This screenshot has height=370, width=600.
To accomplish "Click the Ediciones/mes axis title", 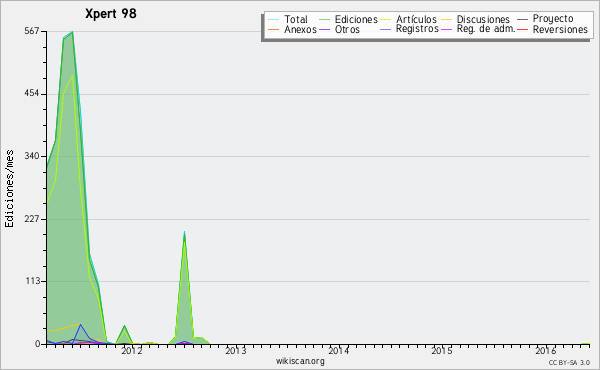I will (9, 189).
